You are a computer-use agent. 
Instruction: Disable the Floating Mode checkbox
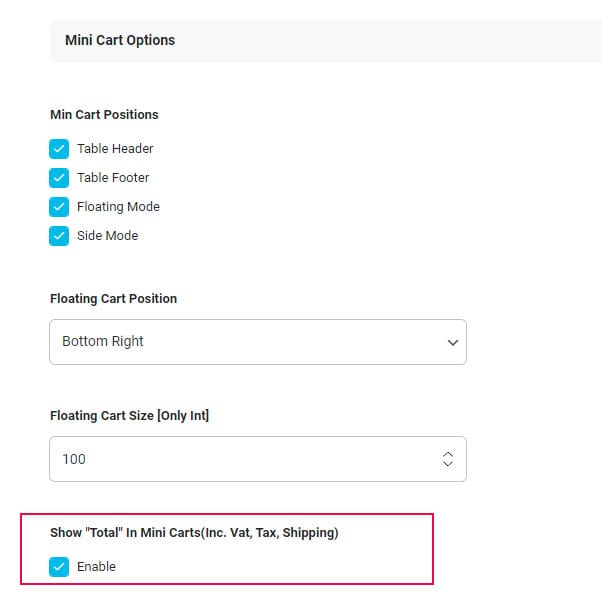tap(59, 207)
